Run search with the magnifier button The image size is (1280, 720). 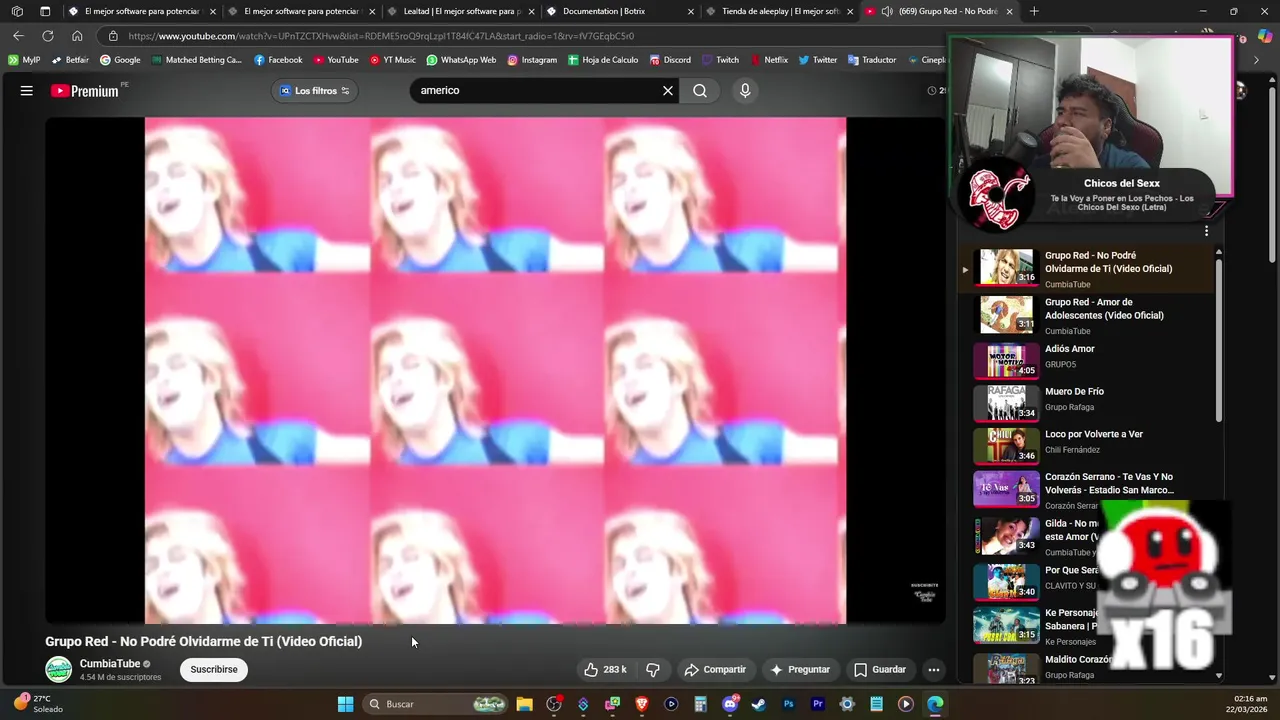click(700, 91)
